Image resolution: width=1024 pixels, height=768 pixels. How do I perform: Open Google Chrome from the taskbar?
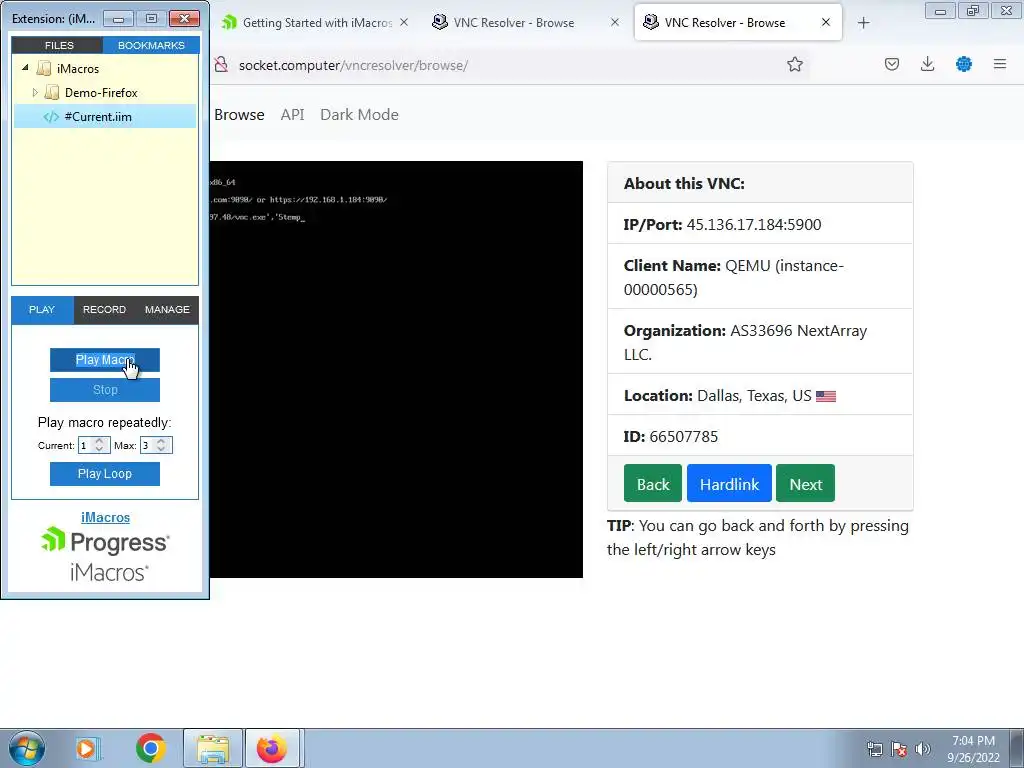[x=150, y=748]
